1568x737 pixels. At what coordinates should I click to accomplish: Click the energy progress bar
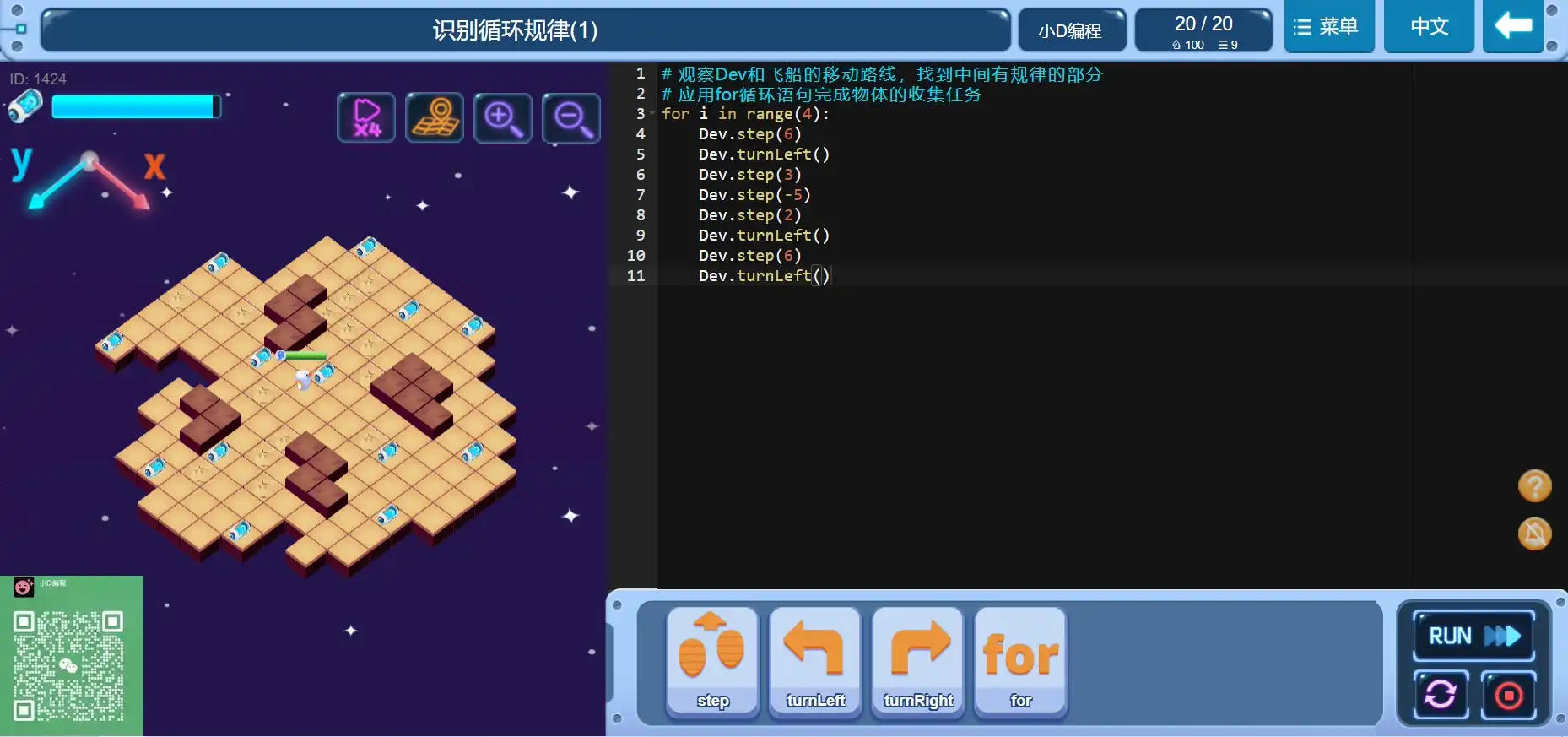(135, 106)
